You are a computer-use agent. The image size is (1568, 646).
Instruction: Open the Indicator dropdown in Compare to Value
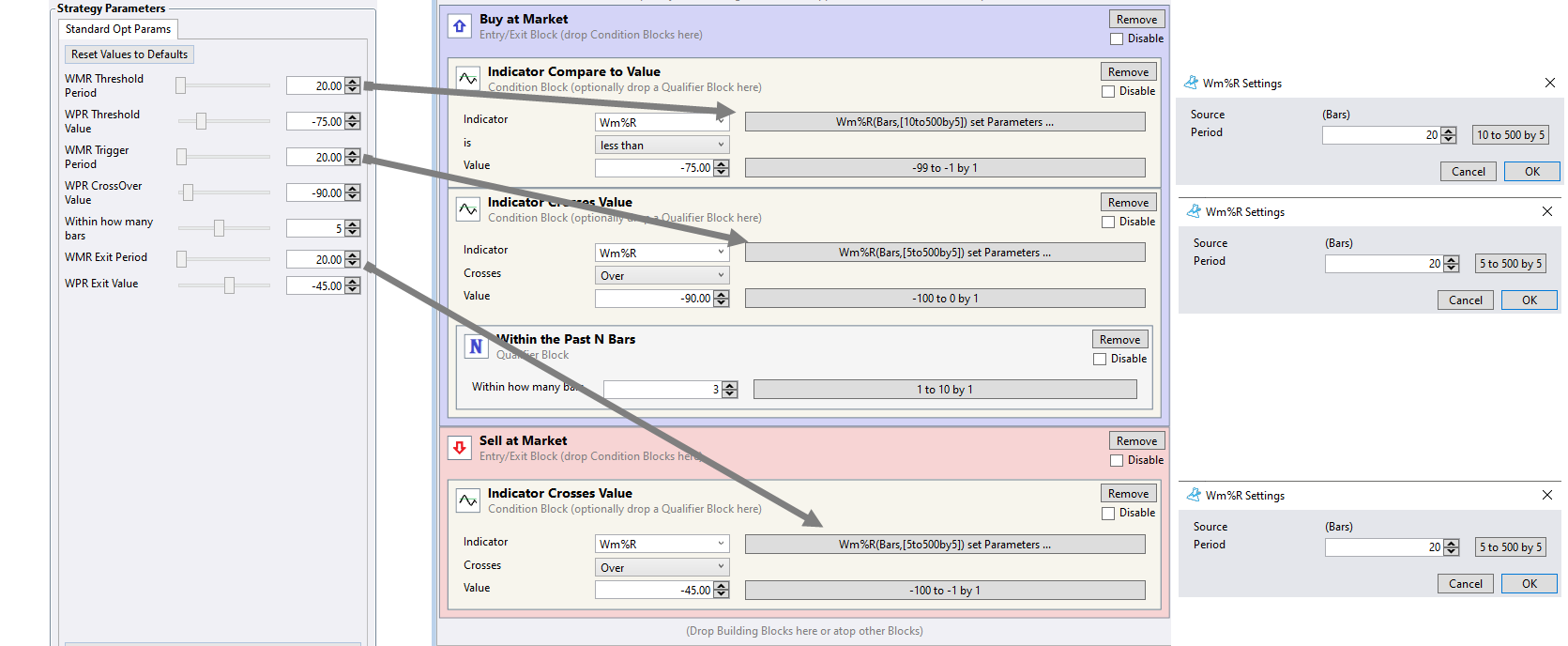(662, 122)
